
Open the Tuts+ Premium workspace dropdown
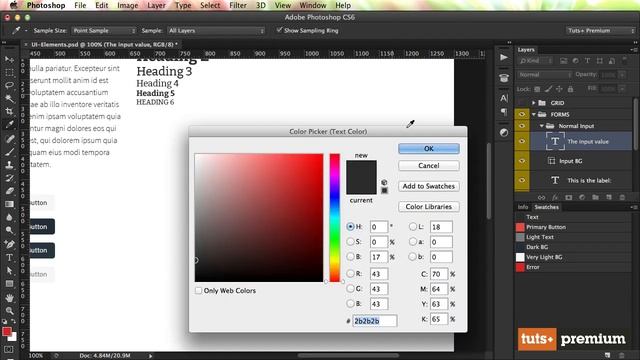coord(600,31)
